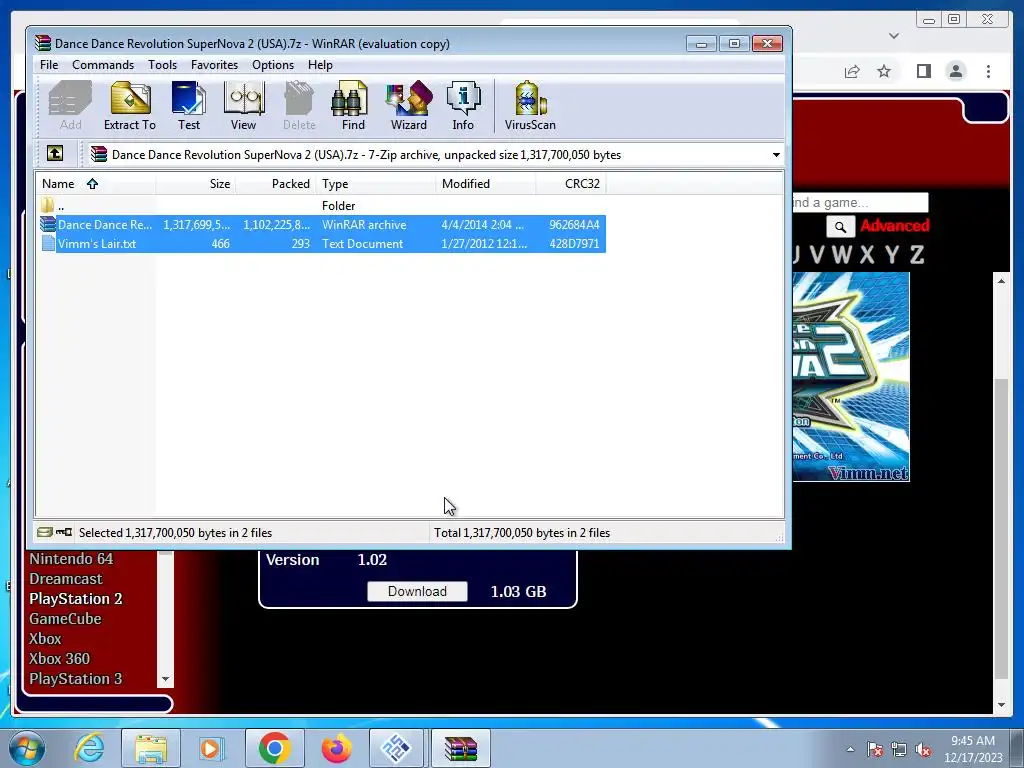Sort files by Name column header
The width and height of the screenshot is (1024, 768).
pyautogui.click(x=95, y=184)
